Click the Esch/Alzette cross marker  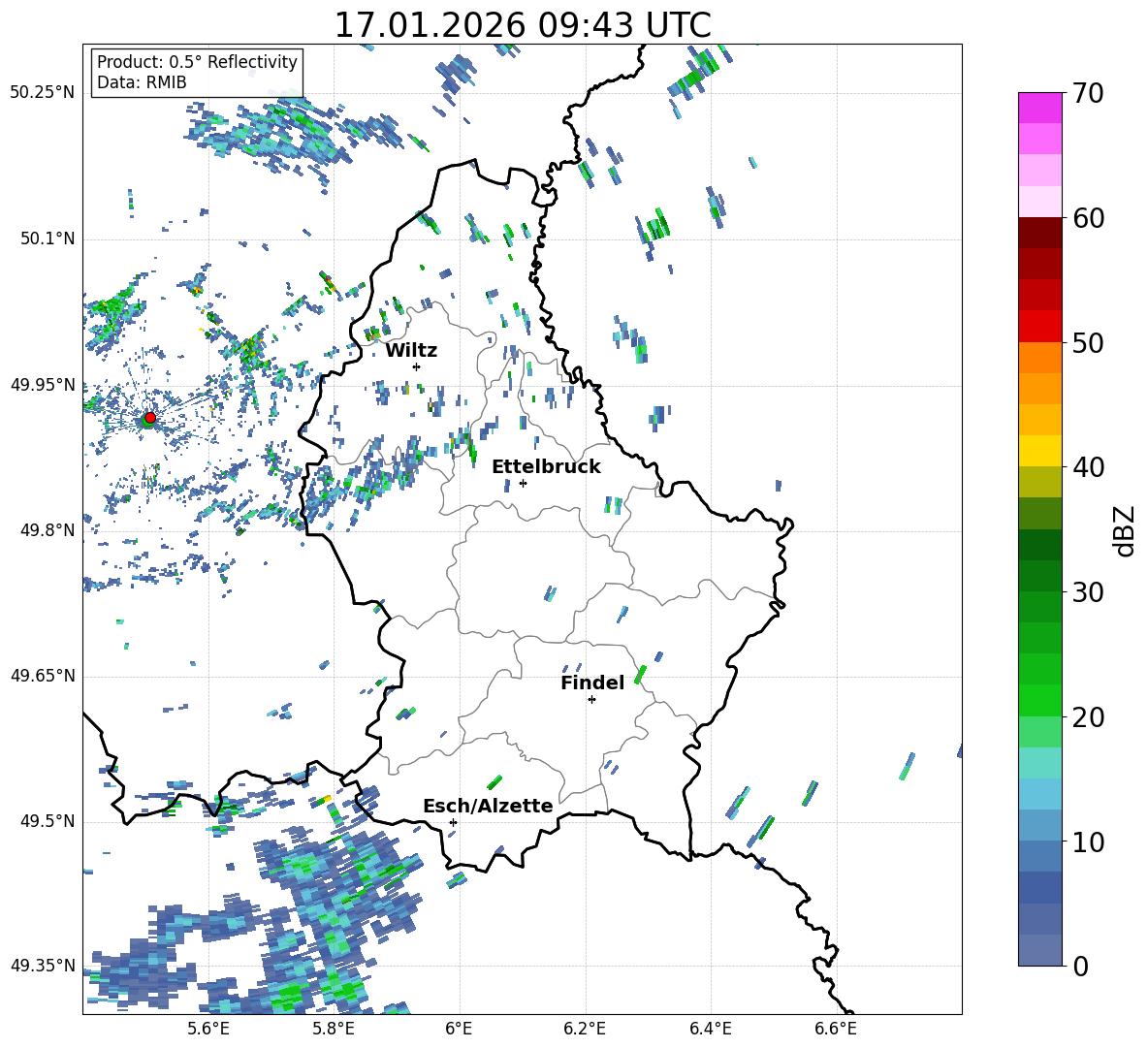pos(453,822)
